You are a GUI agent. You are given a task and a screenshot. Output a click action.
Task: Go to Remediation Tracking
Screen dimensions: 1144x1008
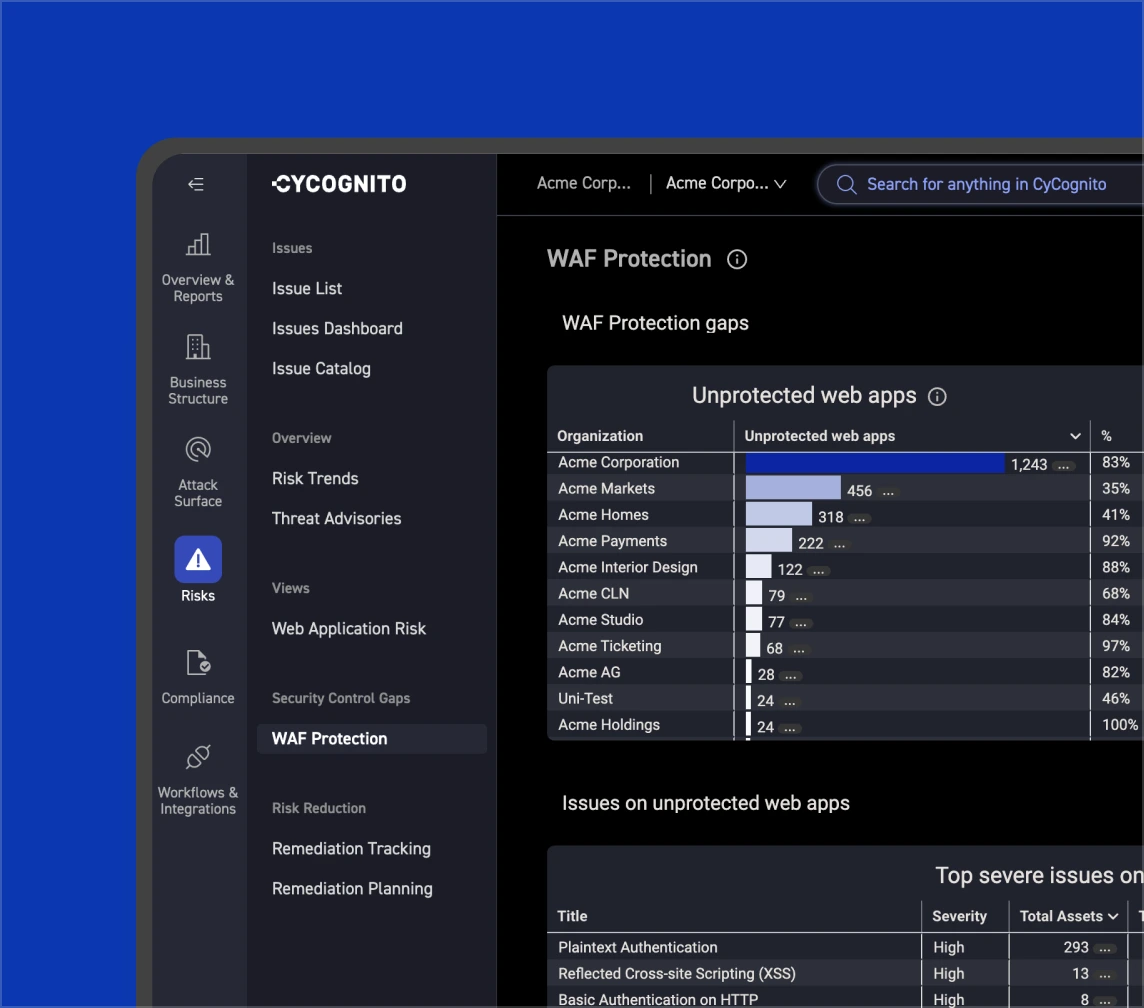tap(351, 849)
